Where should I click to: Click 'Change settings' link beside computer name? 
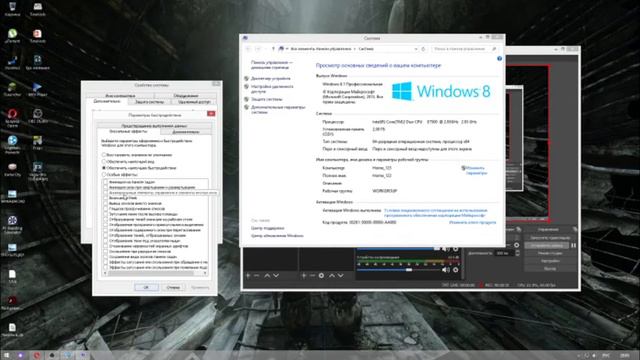[x=476, y=171]
